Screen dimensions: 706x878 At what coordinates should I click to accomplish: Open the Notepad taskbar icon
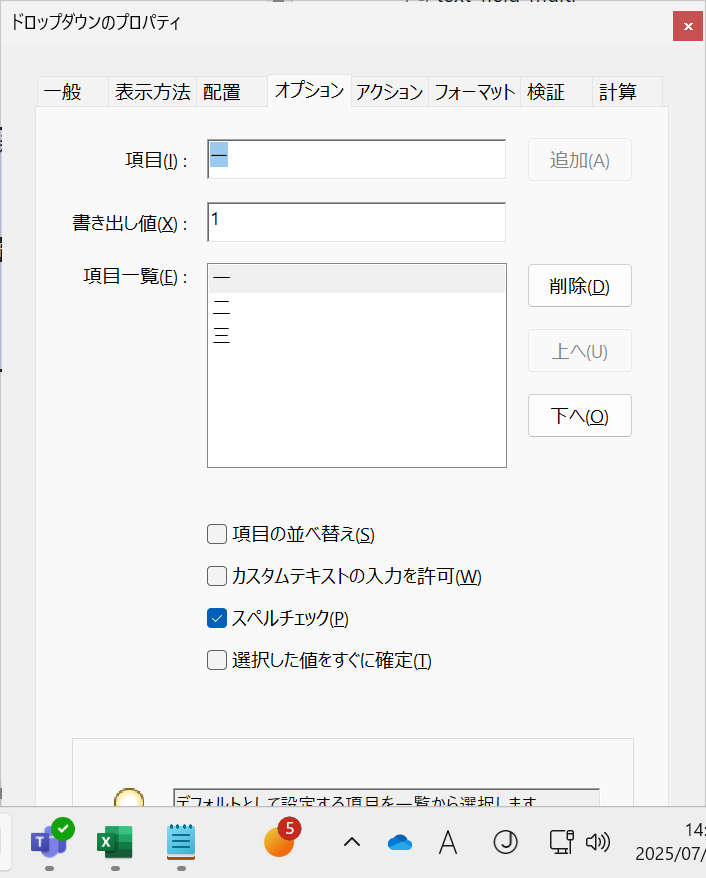pyautogui.click(x=181, y=842)
